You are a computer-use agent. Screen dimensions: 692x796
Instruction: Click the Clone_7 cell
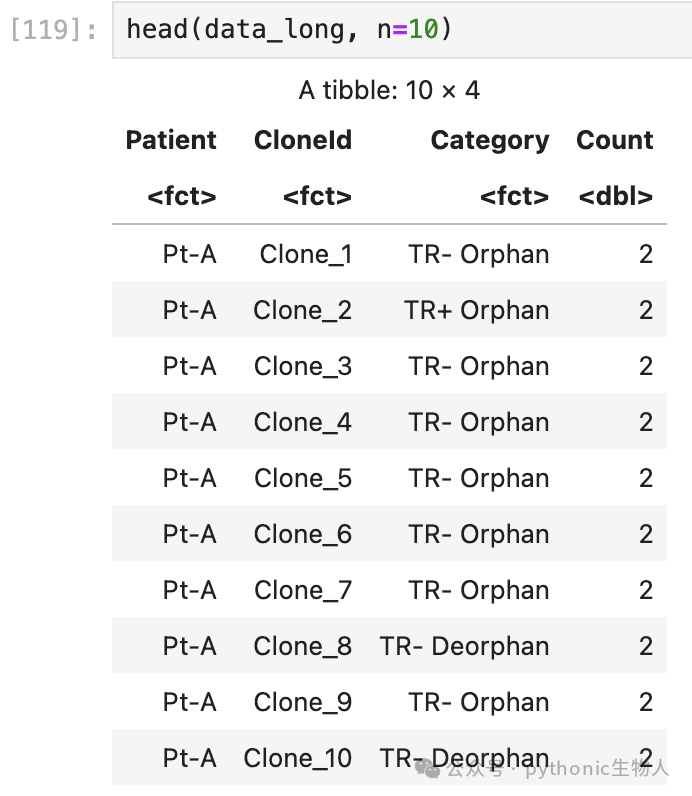point(303,590)
